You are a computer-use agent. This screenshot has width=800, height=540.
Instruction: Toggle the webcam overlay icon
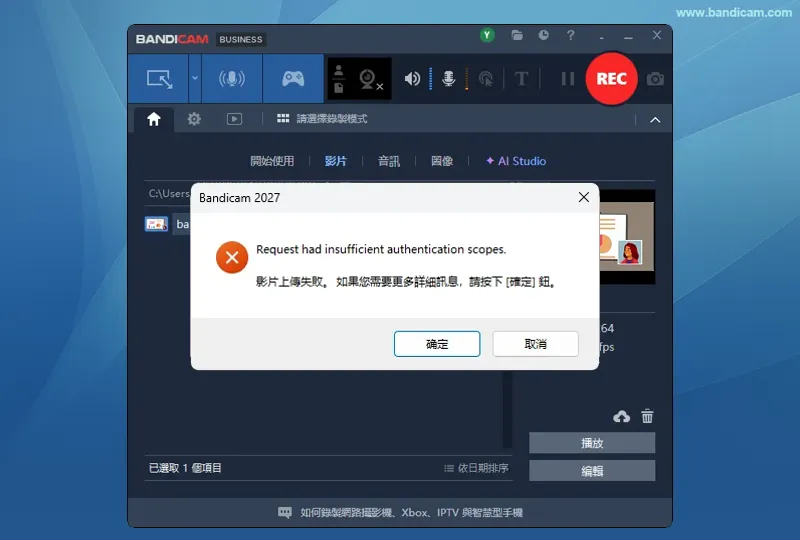tap(371, 79)
